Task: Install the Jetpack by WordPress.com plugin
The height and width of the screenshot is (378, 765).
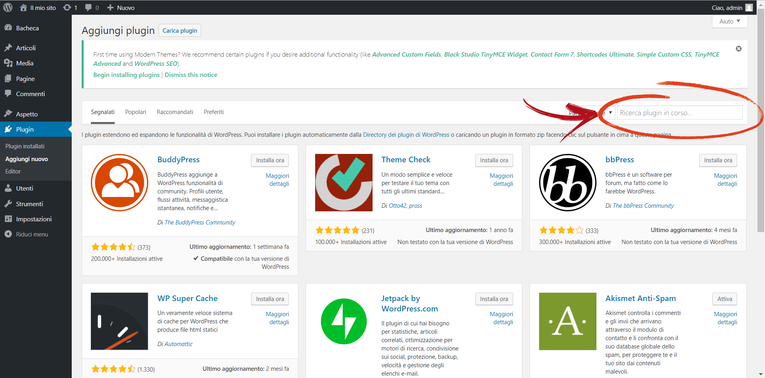Action: [x=494, y=299]
